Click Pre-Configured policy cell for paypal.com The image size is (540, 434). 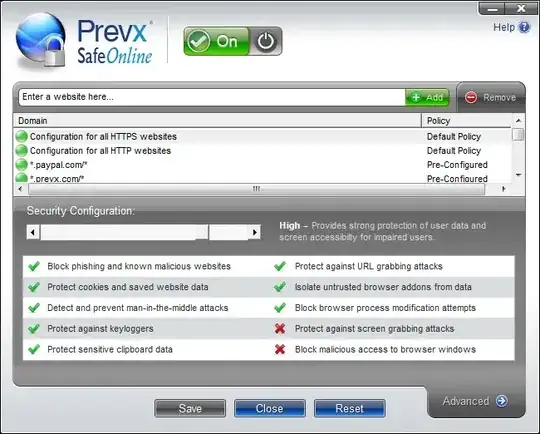coord(457,165)
